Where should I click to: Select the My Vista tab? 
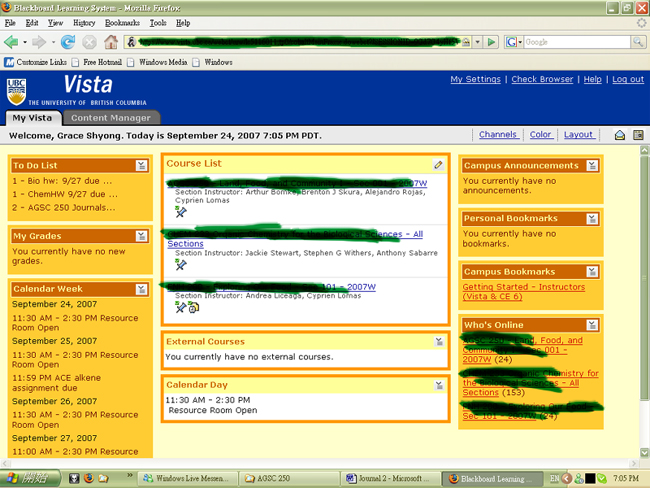32,118
